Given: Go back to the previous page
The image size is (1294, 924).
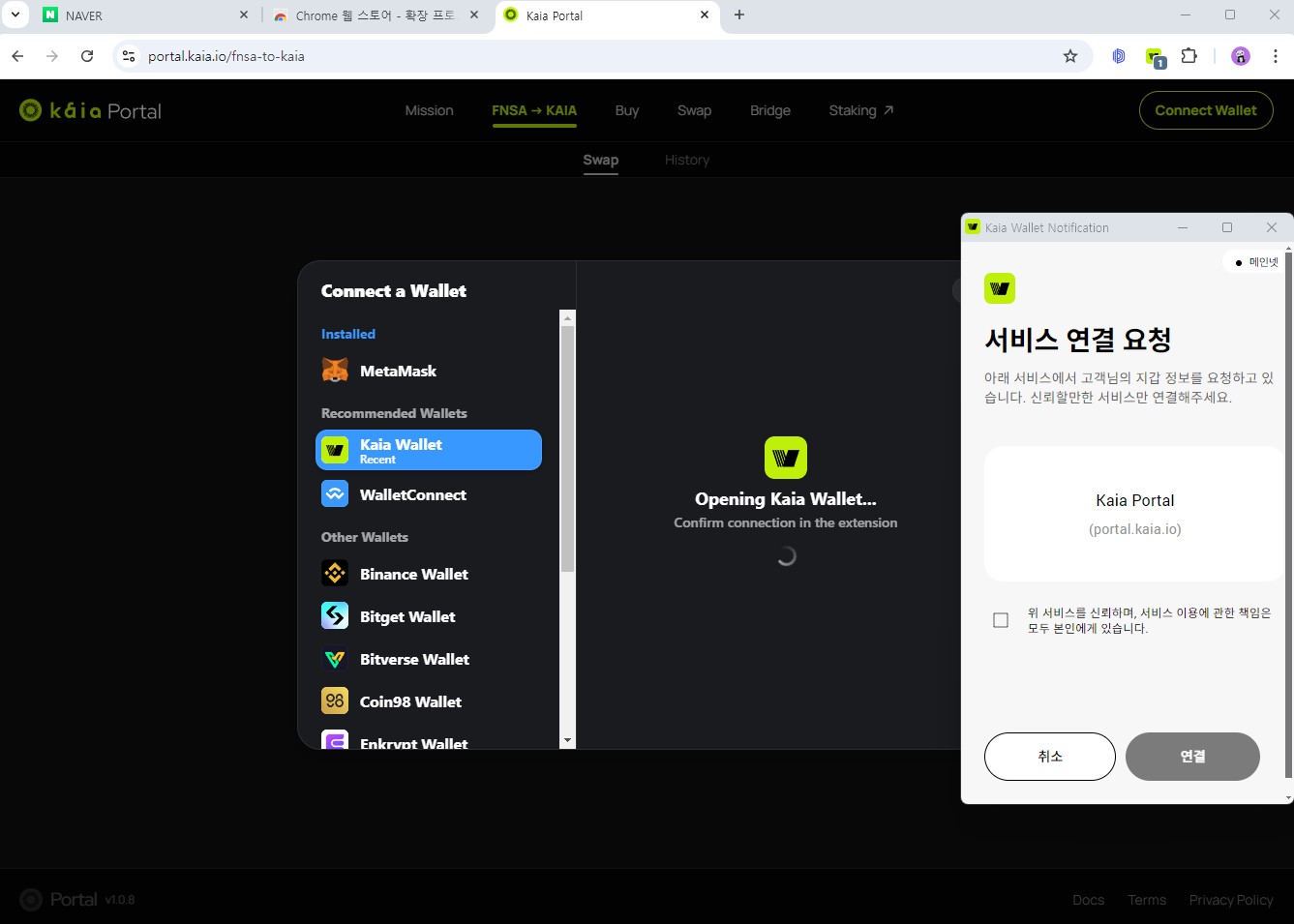Looking at the screenshot, I should point(17,56).
